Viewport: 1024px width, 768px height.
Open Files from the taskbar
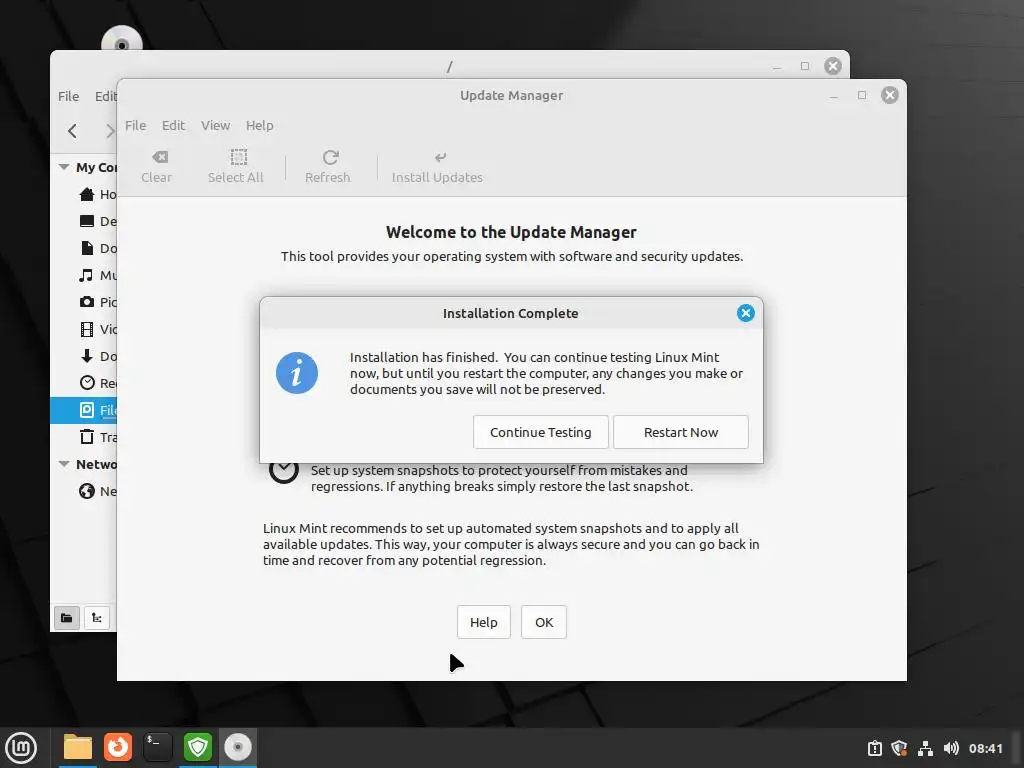pos(78,748)
